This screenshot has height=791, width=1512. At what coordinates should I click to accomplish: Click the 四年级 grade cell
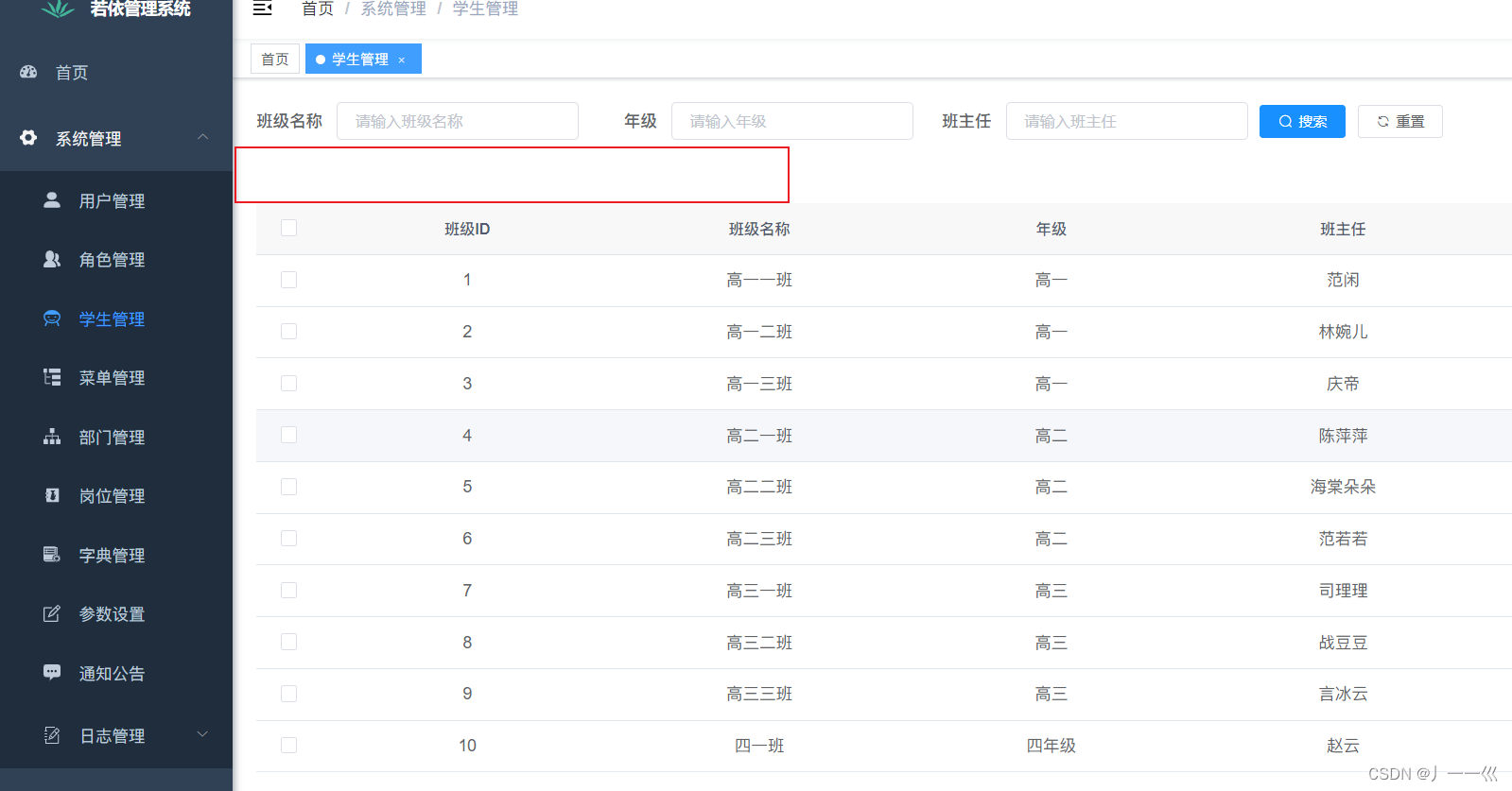pos(1051,746)
